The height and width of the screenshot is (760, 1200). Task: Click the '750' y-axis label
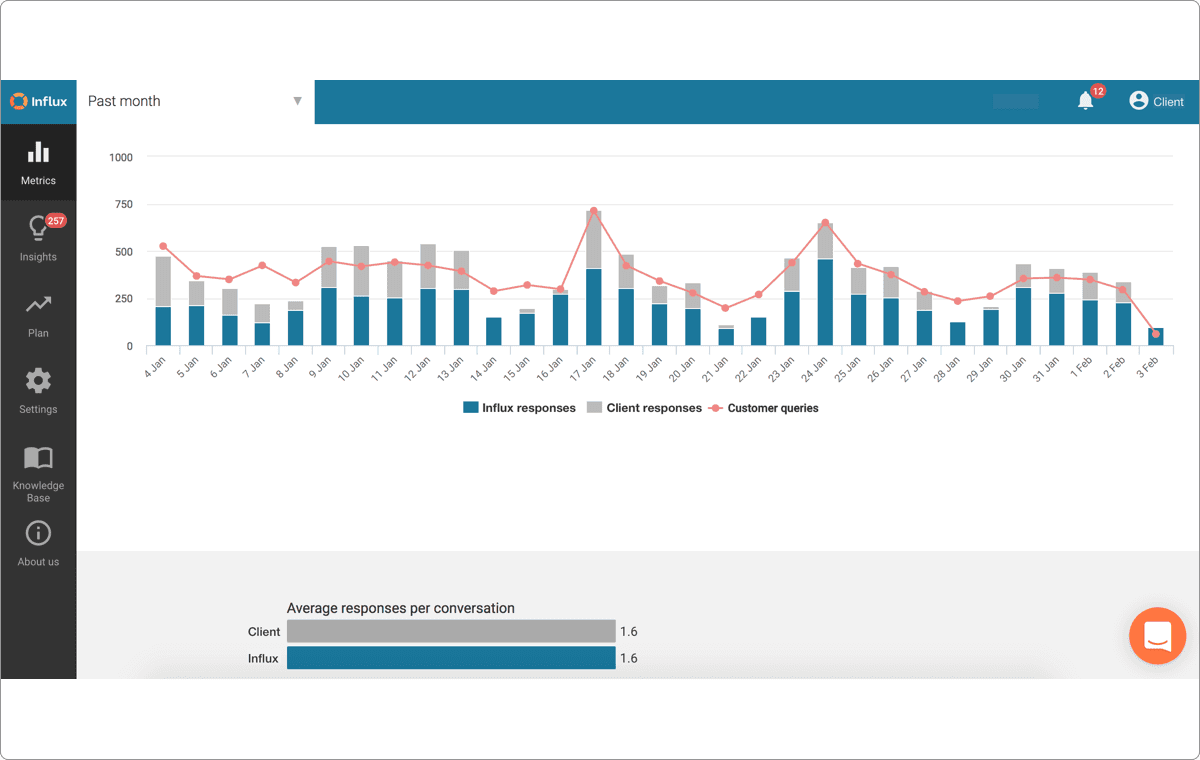123,204
